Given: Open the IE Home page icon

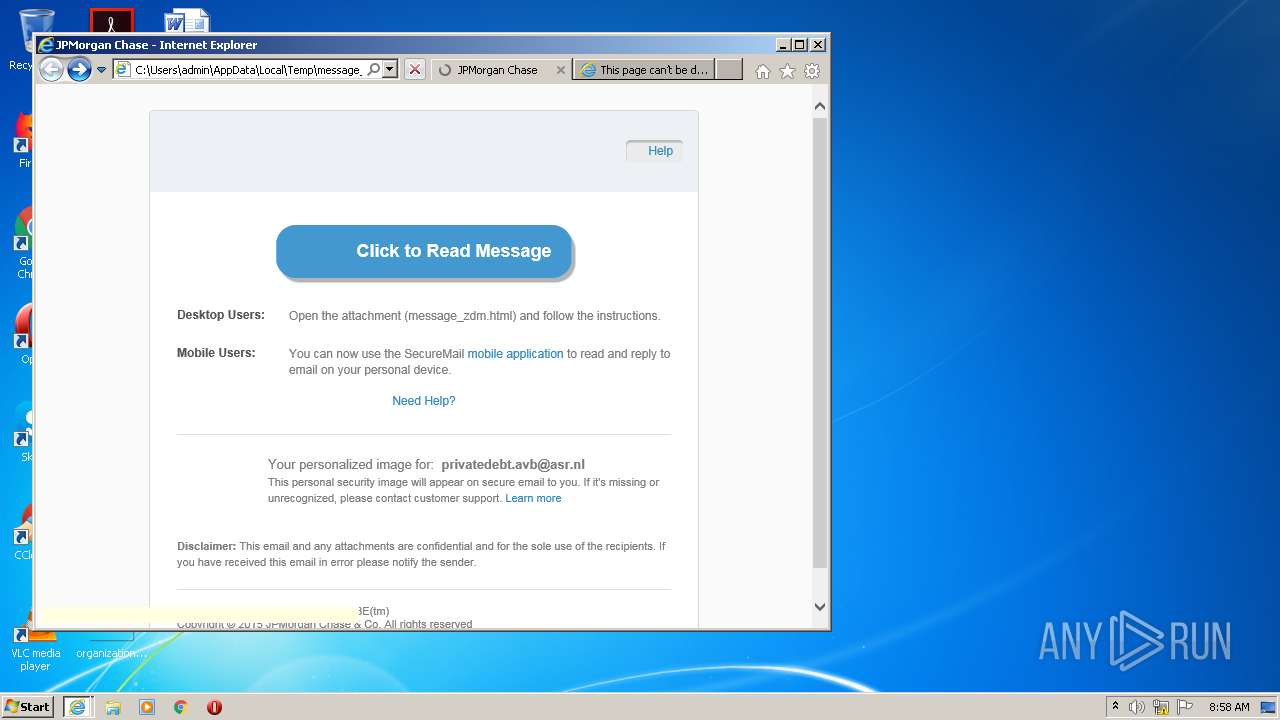Looking at the screenshot, I should tap(763, 71).
